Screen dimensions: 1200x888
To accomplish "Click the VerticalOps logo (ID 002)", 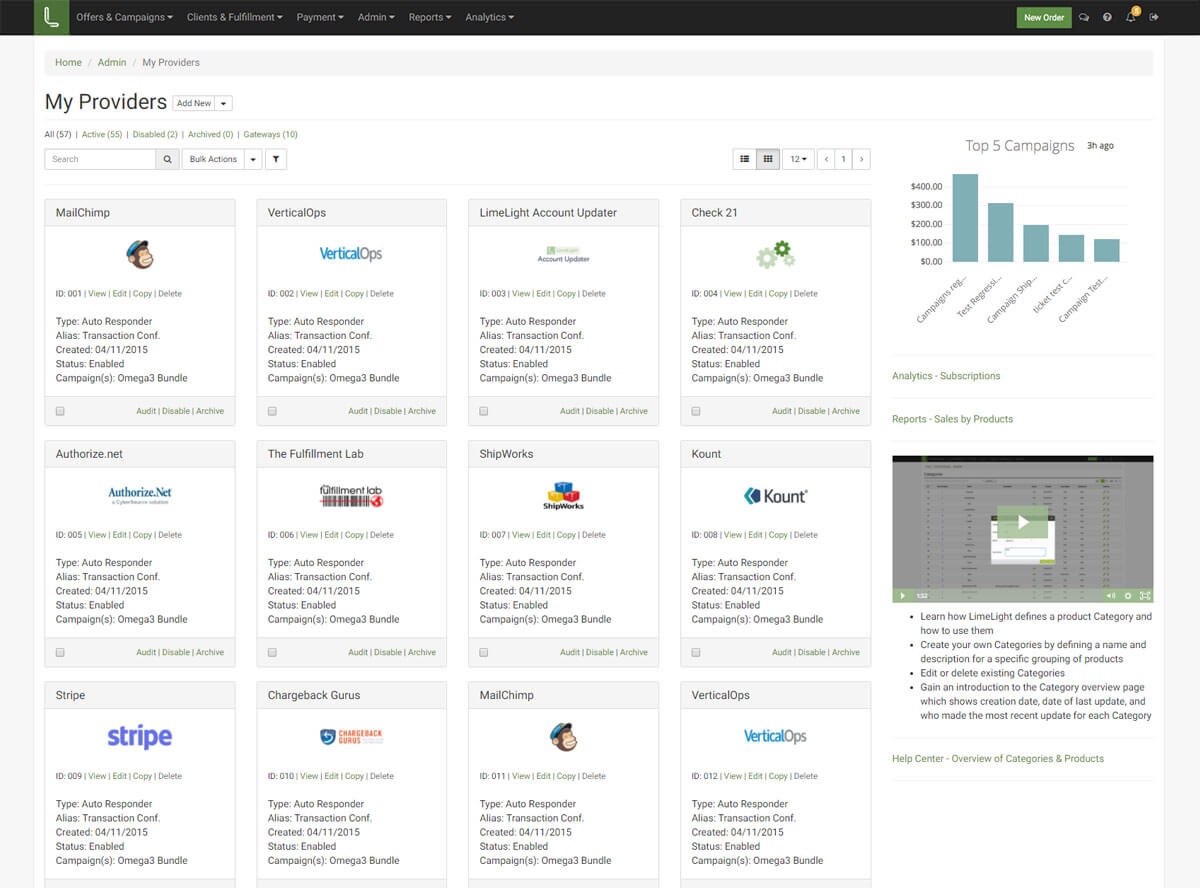I will [x=351, y=254].
